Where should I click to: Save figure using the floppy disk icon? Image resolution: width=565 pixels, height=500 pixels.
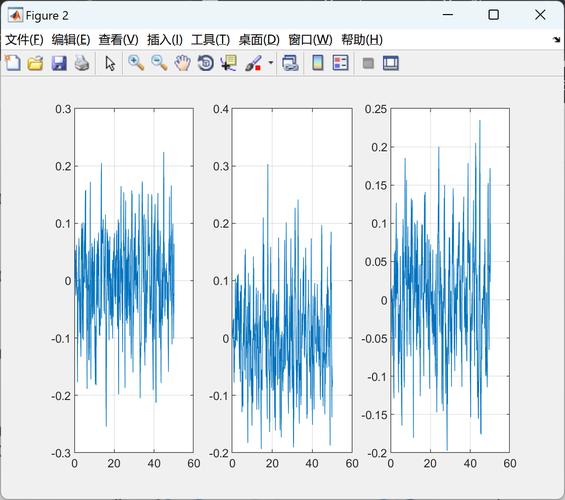(59, 63)
